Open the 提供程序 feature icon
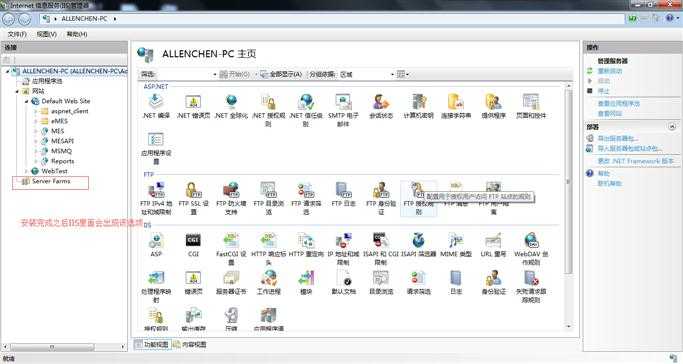This screenshot has height=364, width=683. [x=493, y=102]
